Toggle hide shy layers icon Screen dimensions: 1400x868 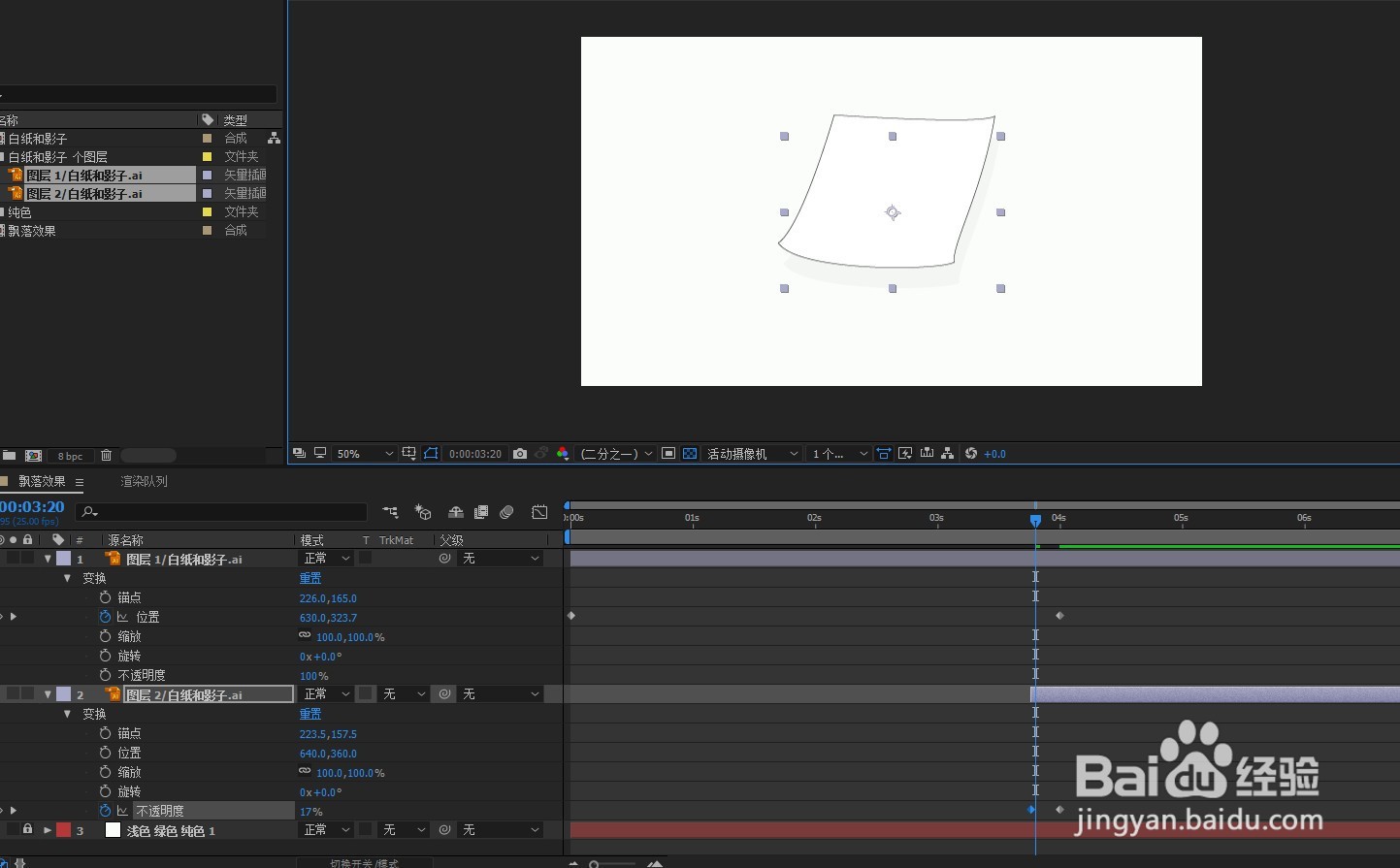[x=455, y=512]
